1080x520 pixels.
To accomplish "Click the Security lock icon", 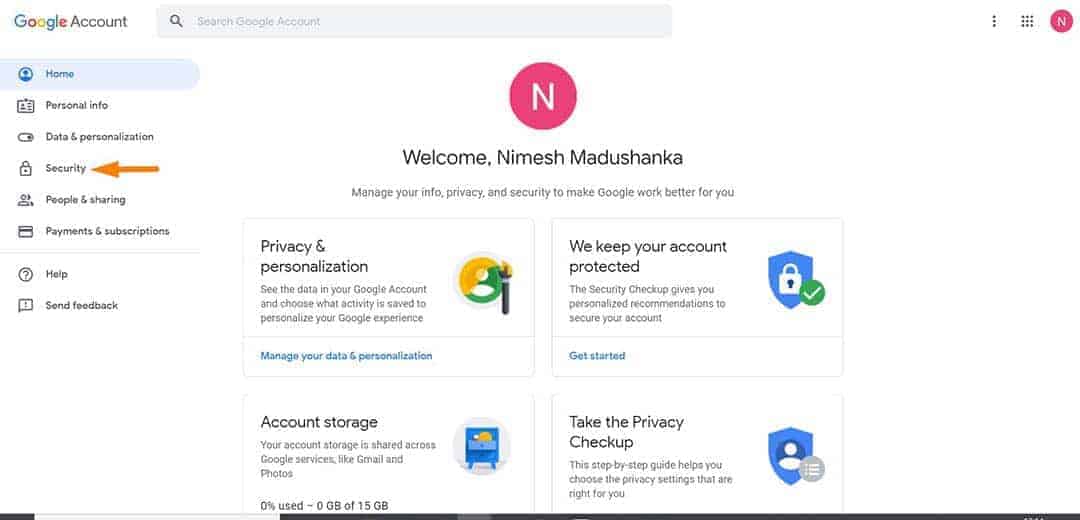I will [26, 169].
